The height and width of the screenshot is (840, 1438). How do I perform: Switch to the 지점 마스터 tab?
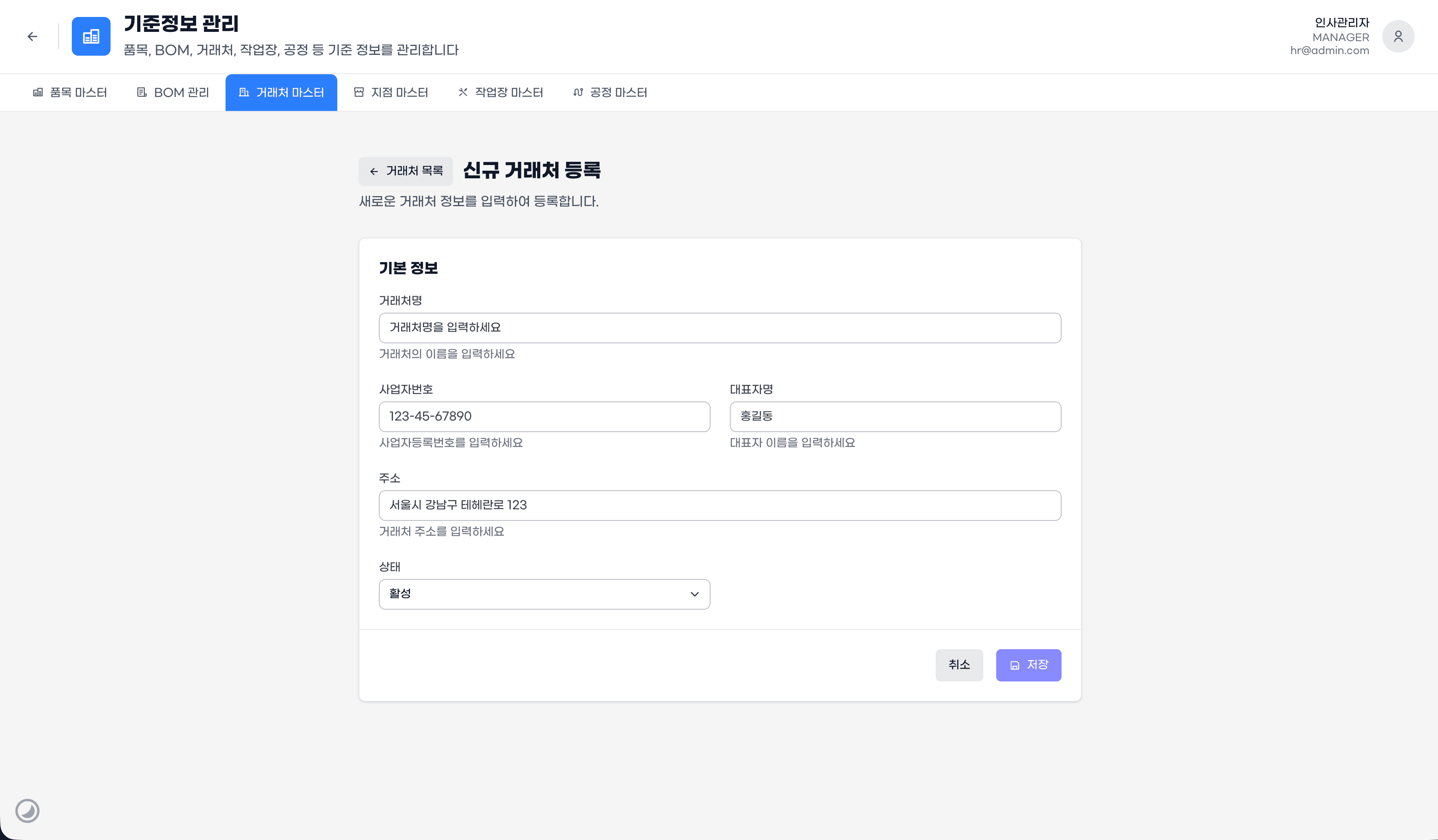[x=399, y=92]
